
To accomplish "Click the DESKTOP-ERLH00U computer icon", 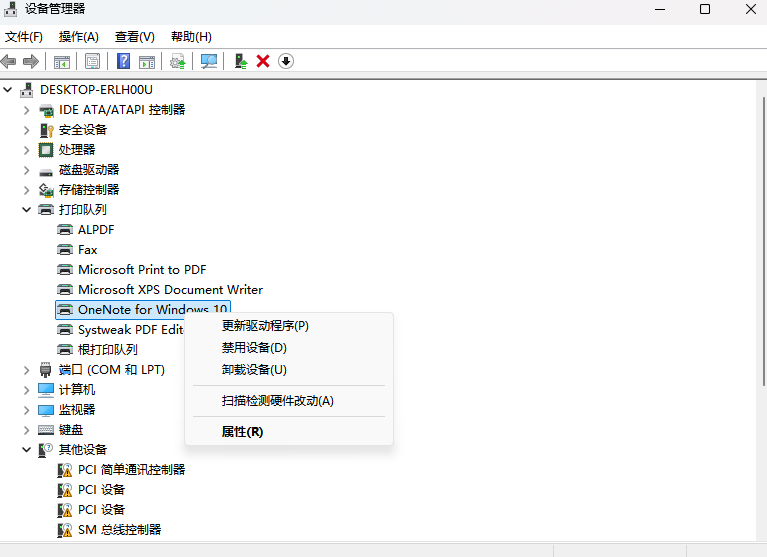I will tap(26, 90).
